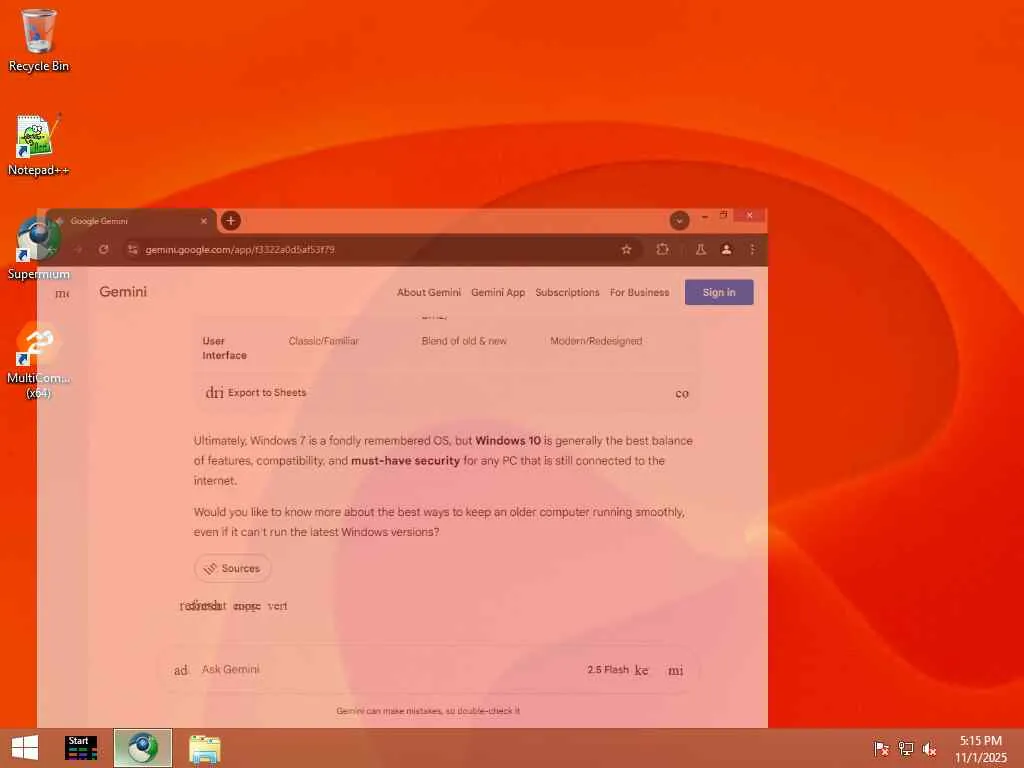Reload the Gemini page
This screenshot has height=768, width=1024.
(103, 249)
